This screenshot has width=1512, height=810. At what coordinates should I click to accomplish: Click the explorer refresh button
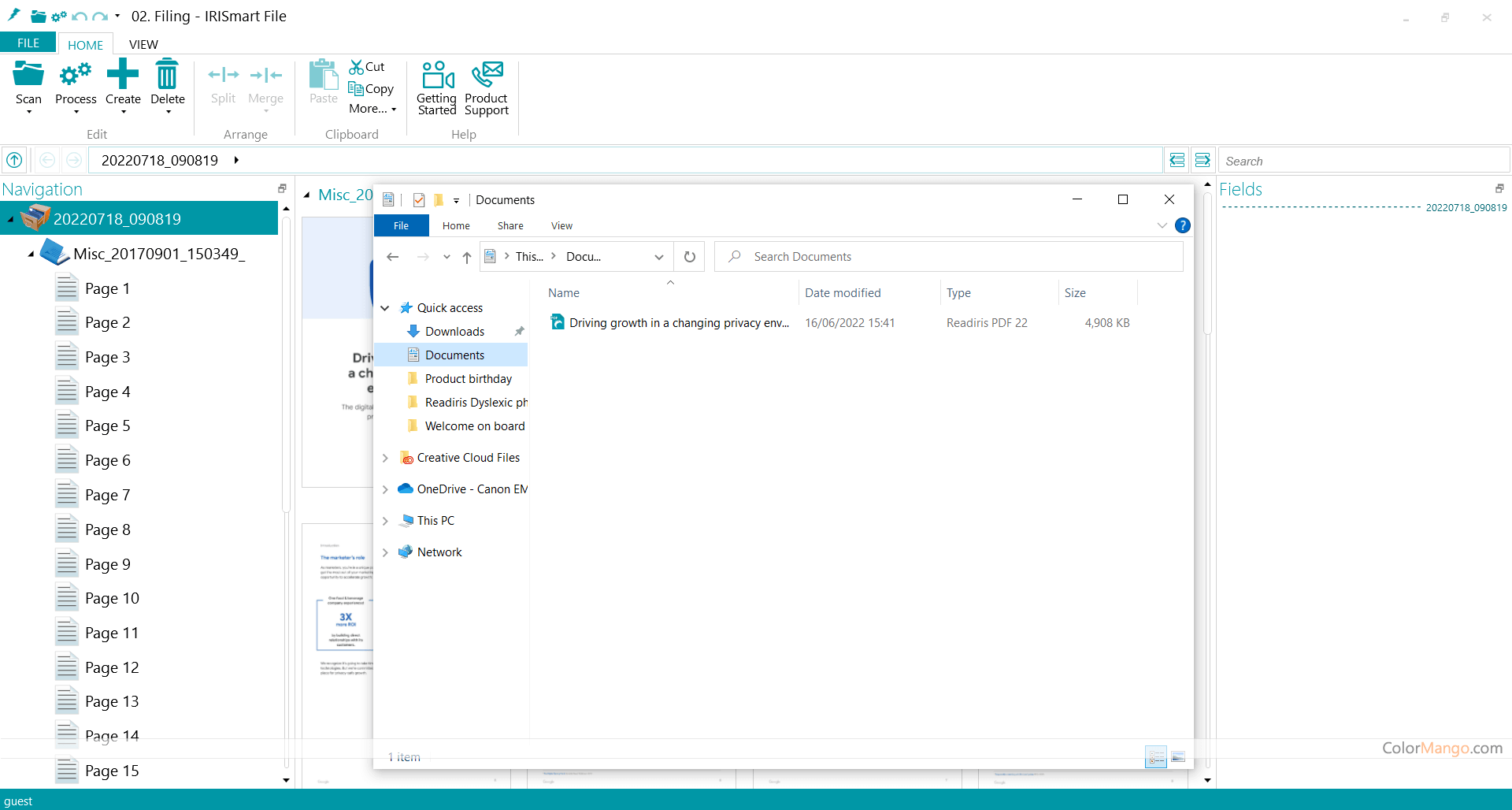pos(690,257)
